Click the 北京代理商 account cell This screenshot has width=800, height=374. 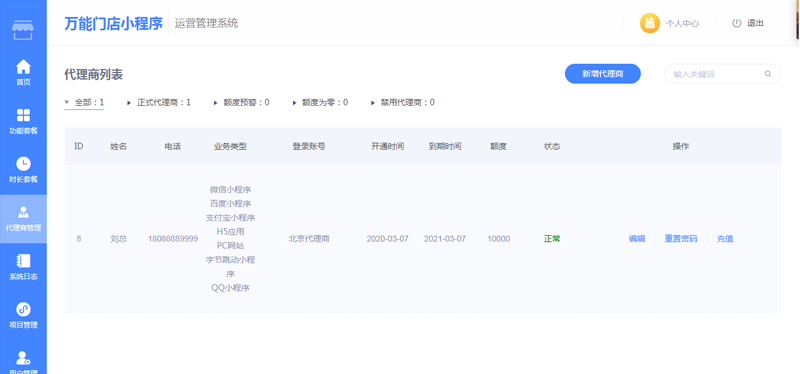[309, 238]
